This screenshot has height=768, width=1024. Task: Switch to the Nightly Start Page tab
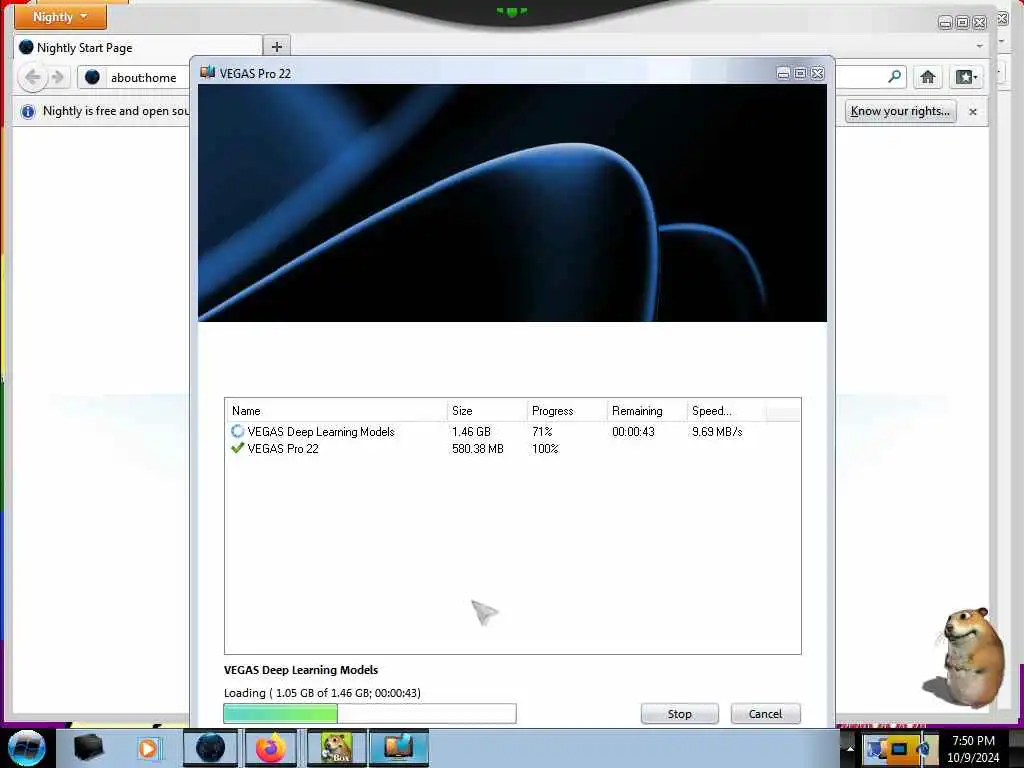[x=137, y=47]
